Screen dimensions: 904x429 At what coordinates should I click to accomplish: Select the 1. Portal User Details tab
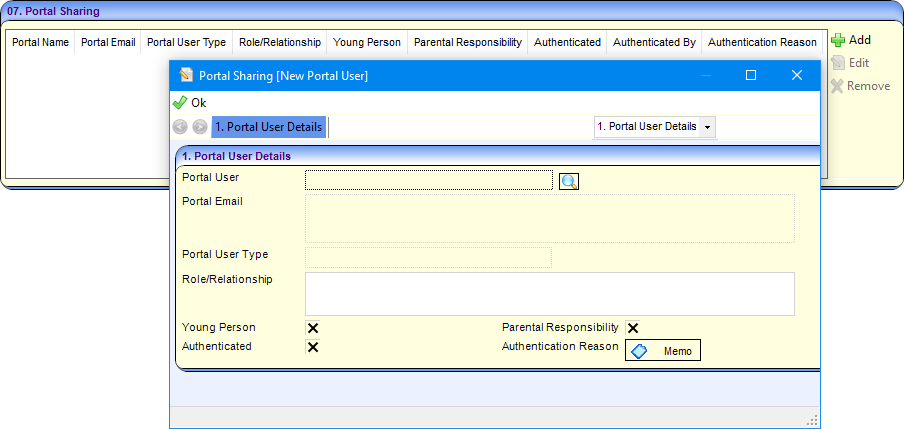(269, 127)
